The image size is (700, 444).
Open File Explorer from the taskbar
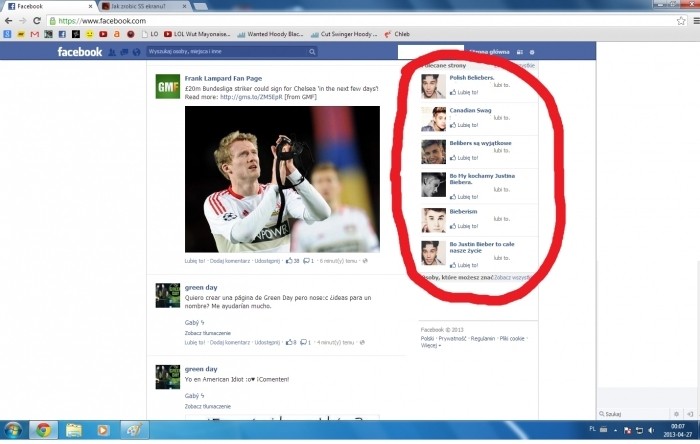tap(73, 430)
